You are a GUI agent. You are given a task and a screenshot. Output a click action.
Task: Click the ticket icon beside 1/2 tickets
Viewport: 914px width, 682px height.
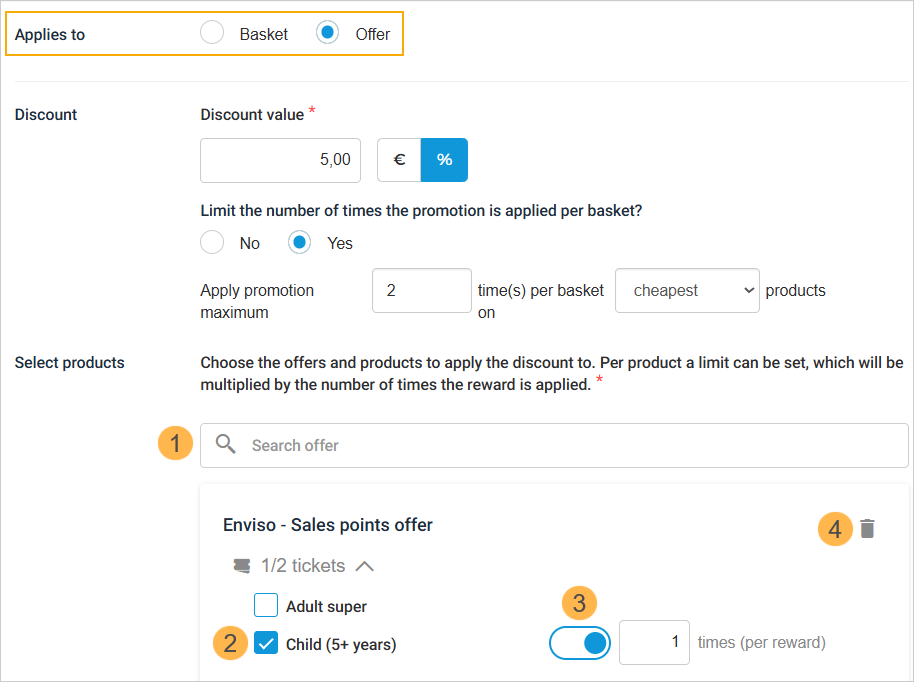pos(241,566)
